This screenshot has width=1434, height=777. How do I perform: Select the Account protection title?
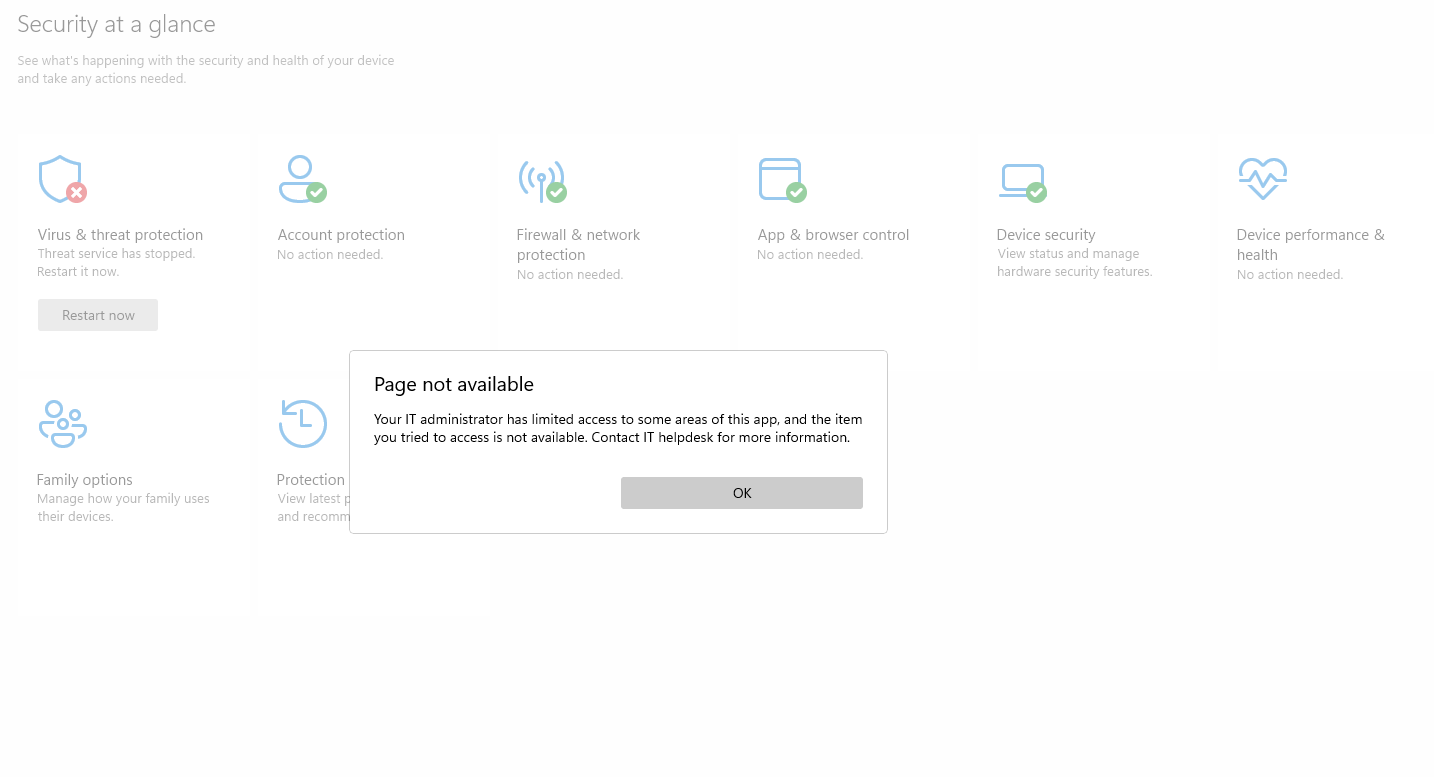(341, 235)
